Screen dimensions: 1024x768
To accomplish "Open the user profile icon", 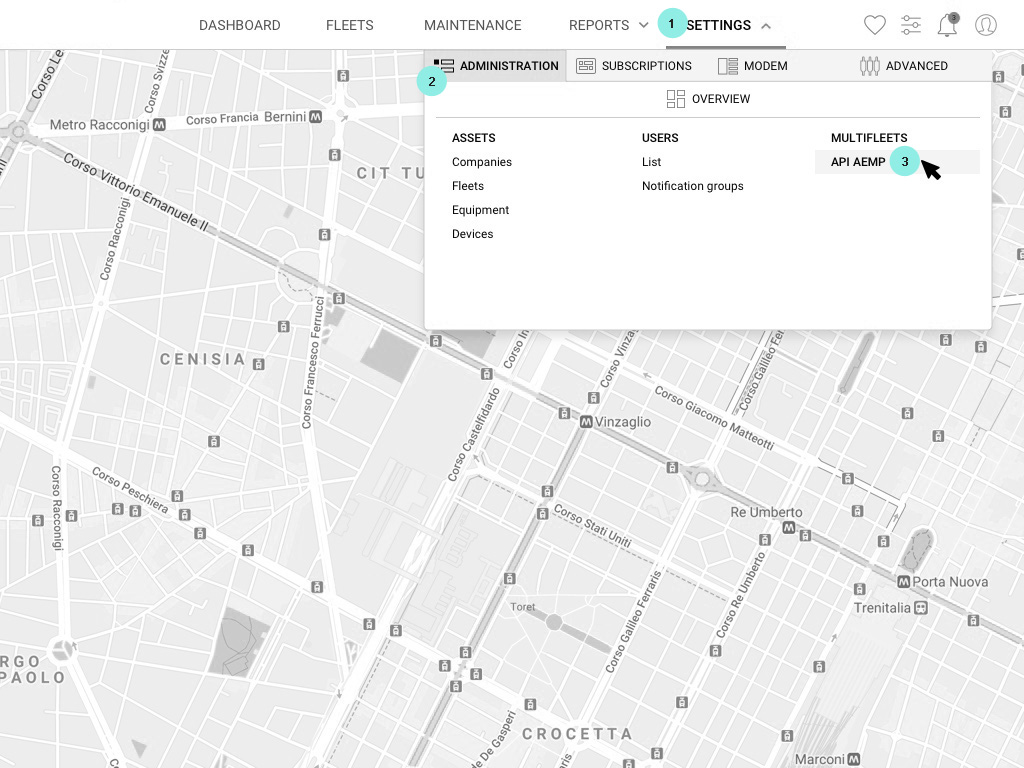I will coord(985,25).
